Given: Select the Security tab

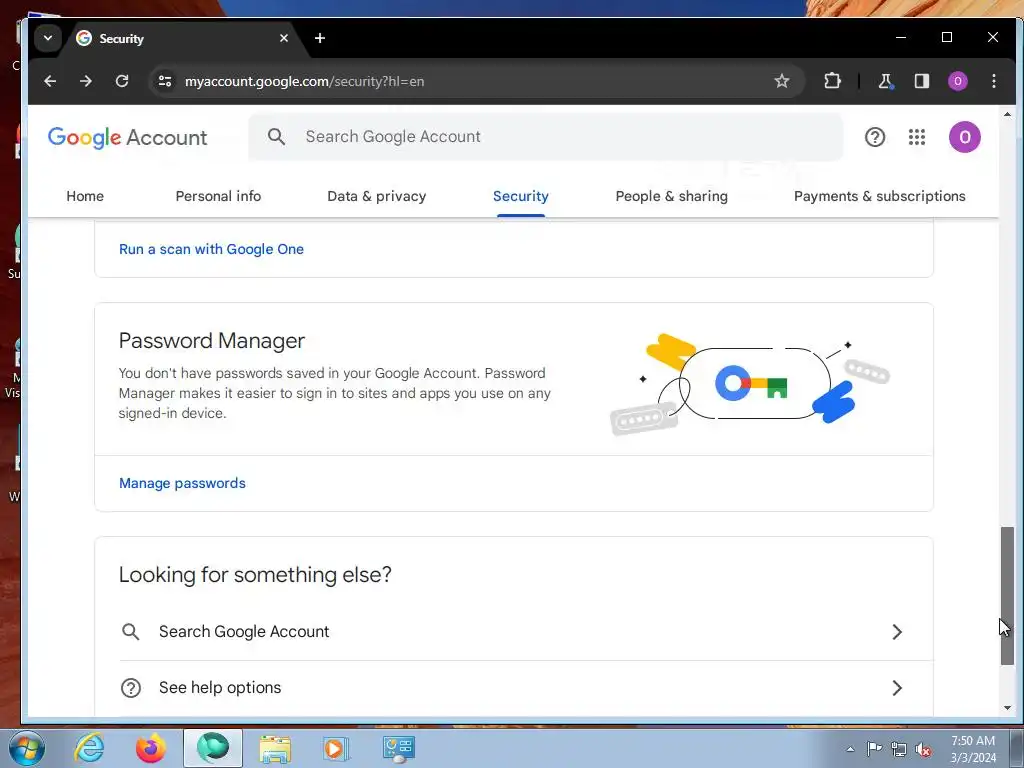Looking at the screenshot, I should click(x=520, y=196).
